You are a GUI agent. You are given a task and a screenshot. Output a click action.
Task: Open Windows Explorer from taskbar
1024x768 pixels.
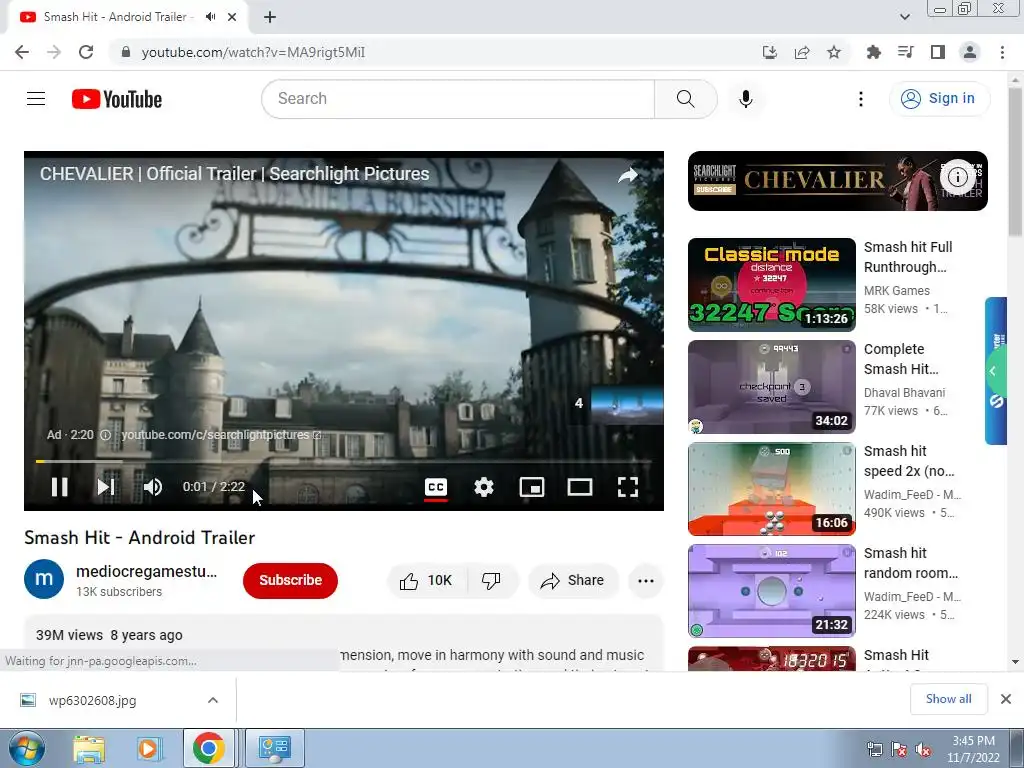coord(89,749)
